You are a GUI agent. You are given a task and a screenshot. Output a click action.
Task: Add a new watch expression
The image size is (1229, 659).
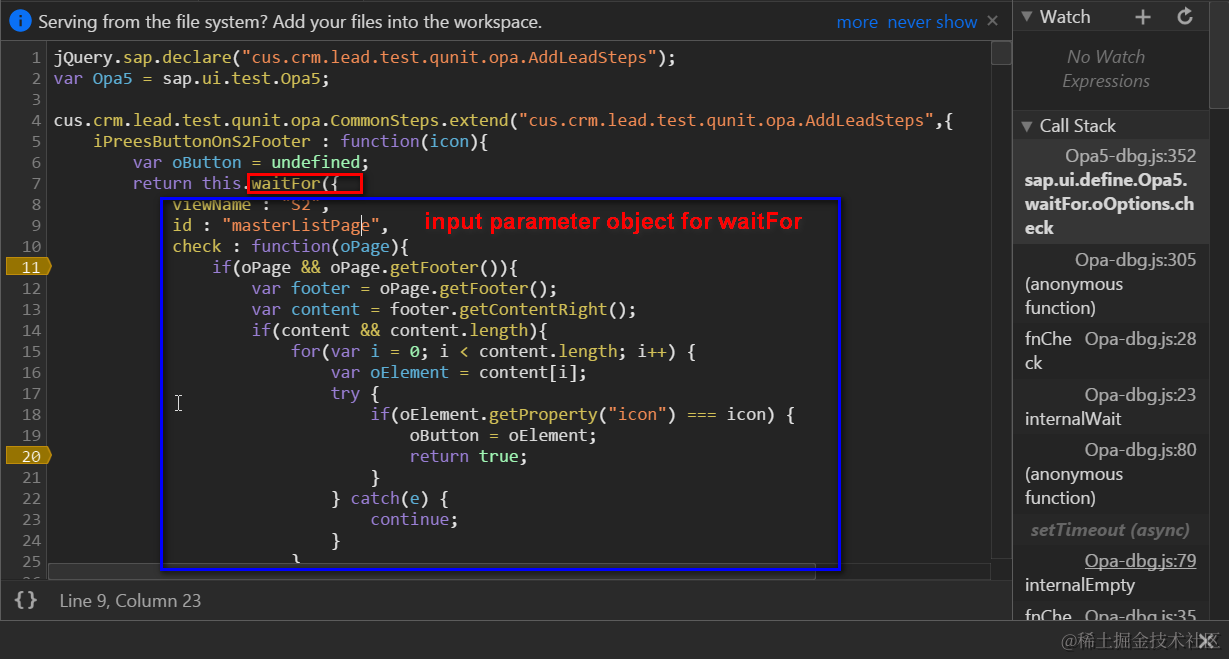(x=1141, y=16)
